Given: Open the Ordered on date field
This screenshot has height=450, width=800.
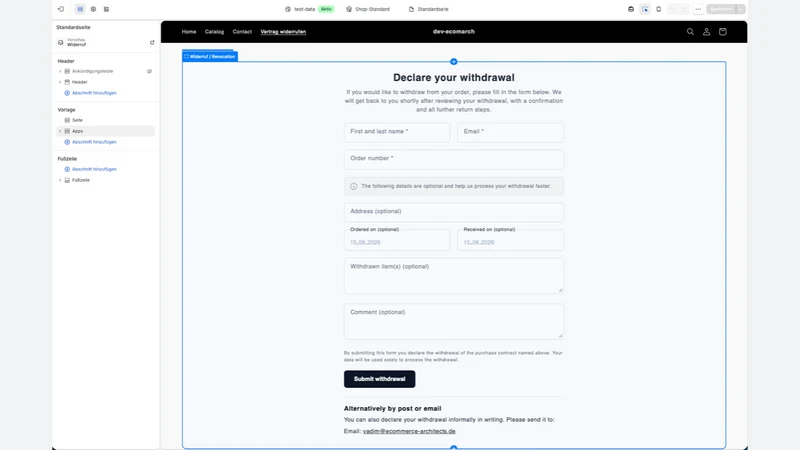Looking at the screenshot, I should click(397, 240).
